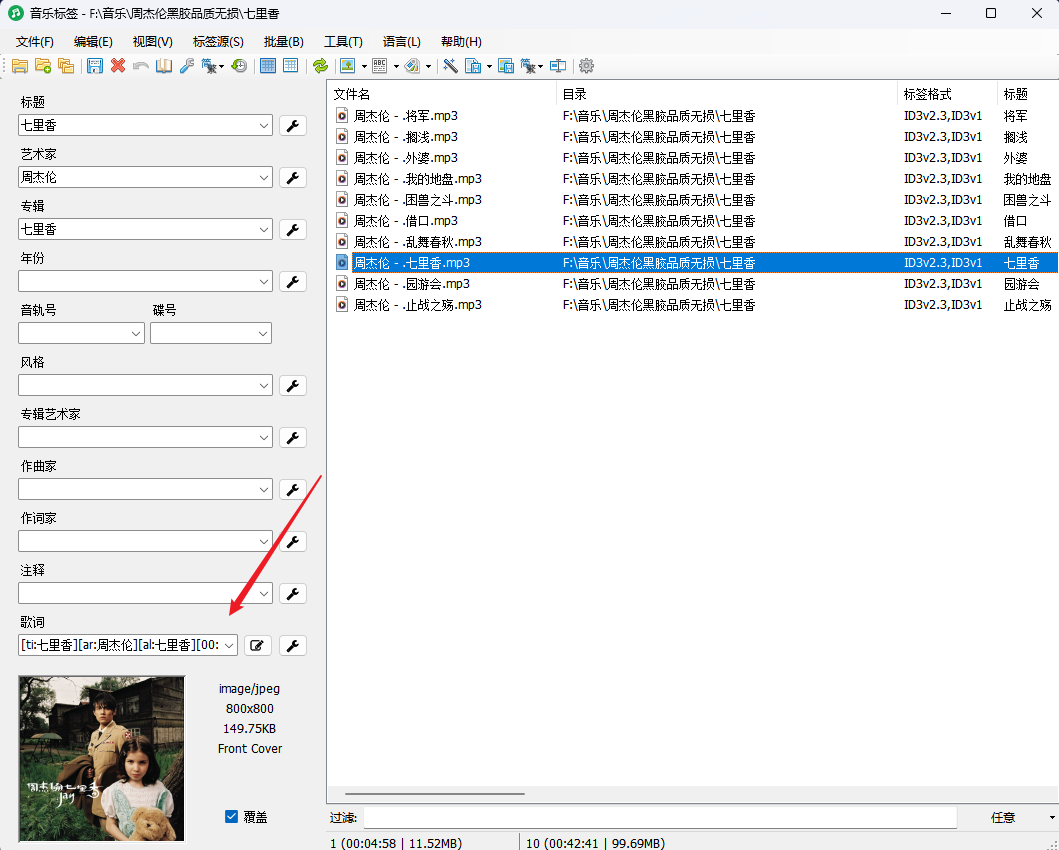Open the 标签源(S) menu

click(x=218, y=42)
